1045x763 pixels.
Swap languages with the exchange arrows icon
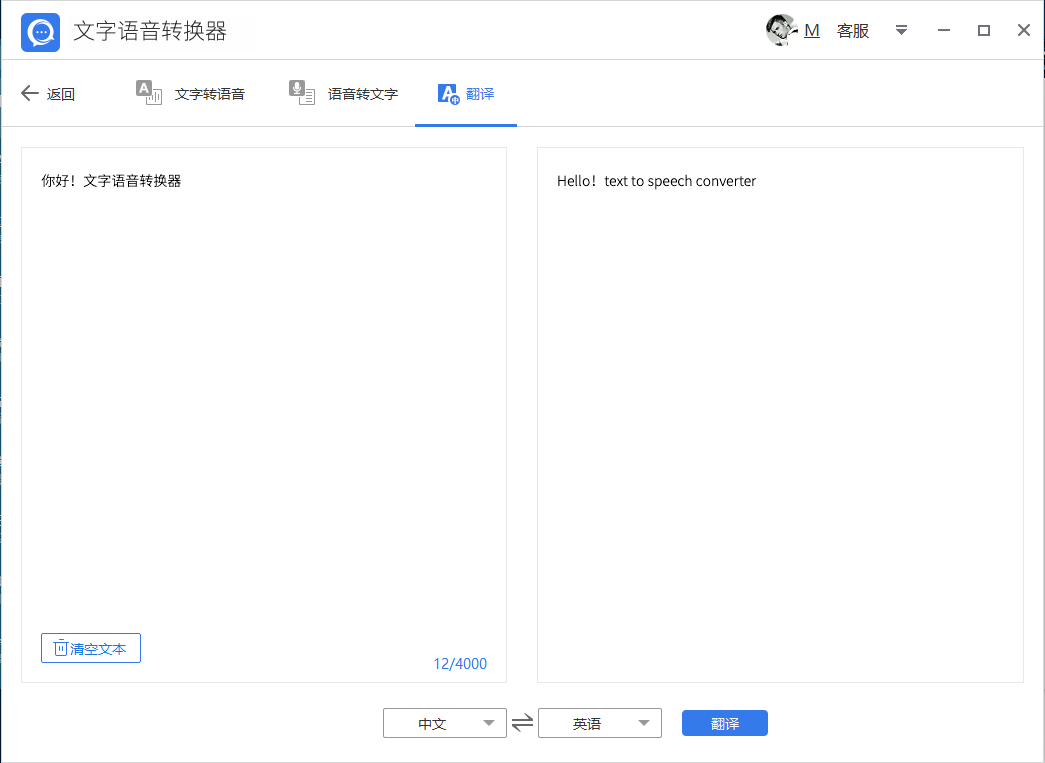[x=522, y=723]
